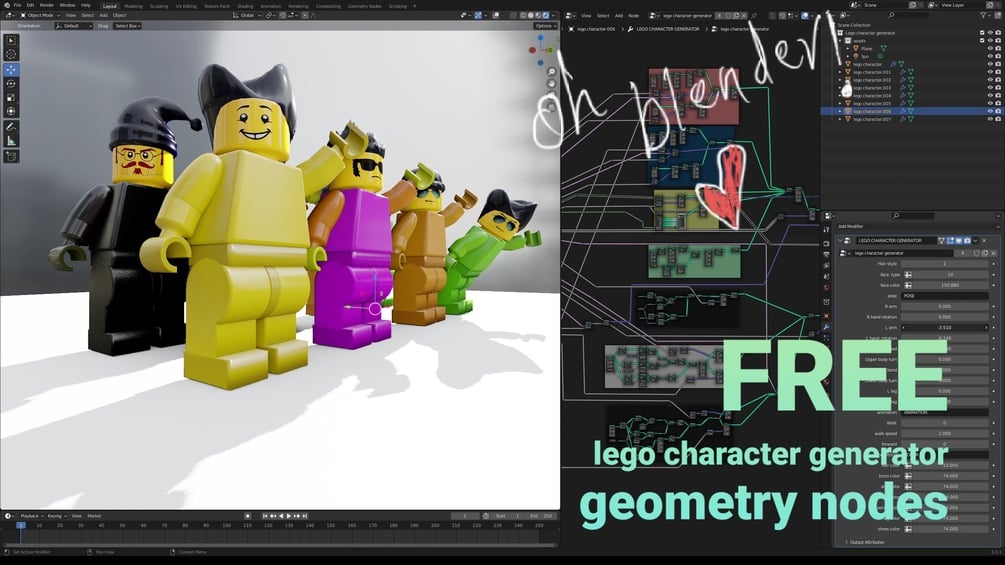
Task: Hide lego character.006 with eye icon
Action: 990,111
